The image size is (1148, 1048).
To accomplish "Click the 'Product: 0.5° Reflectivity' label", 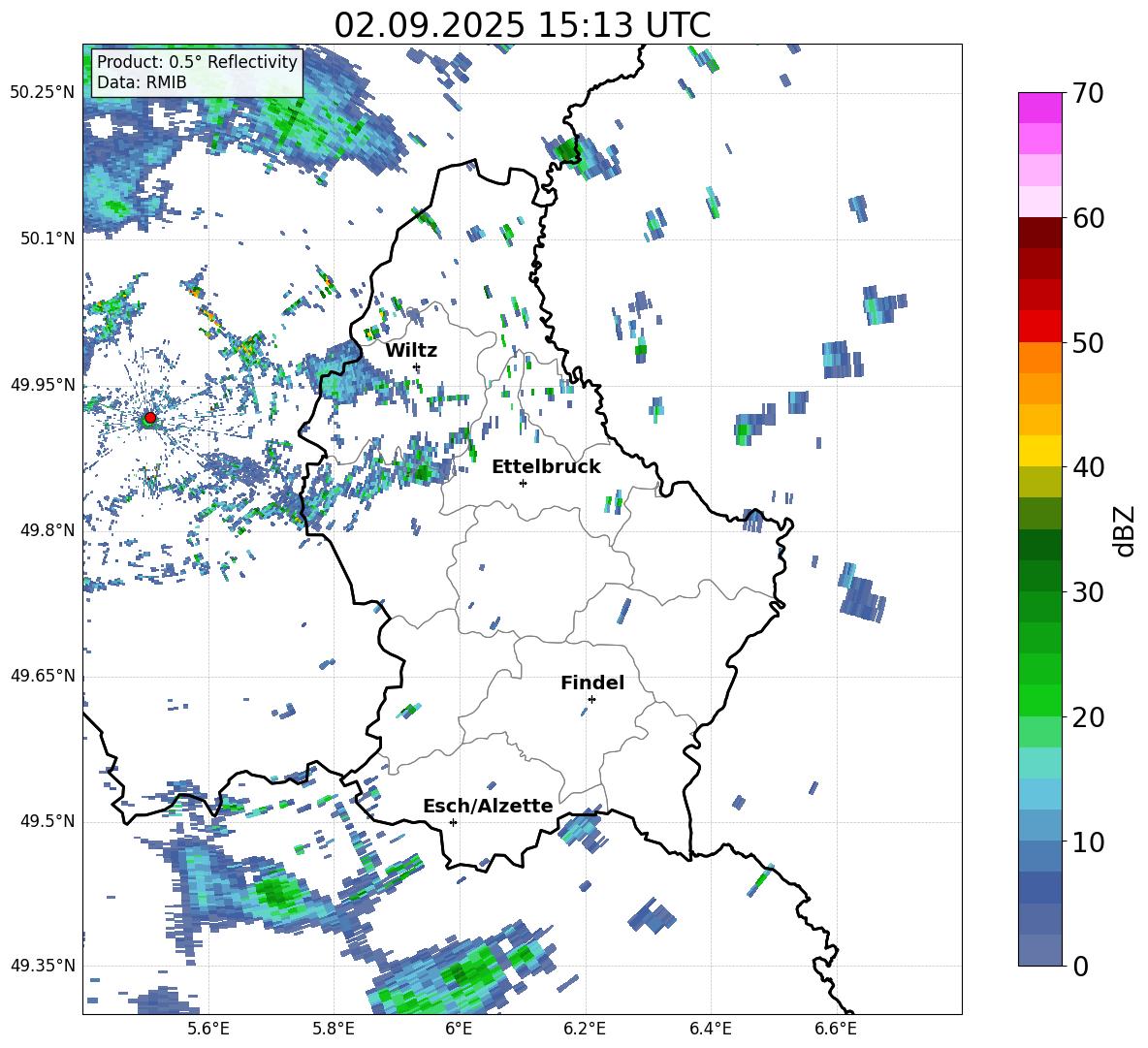I will pos(197,61).
